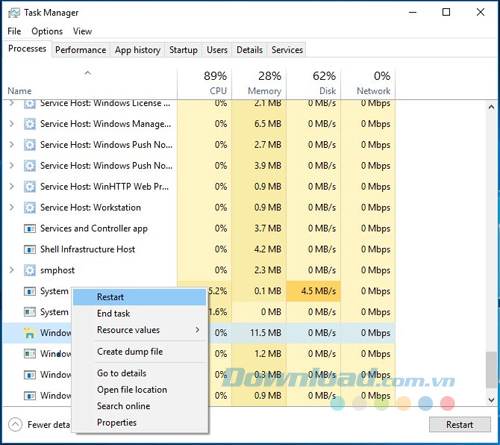Click the smphost gear icon
The image size is (500, 445).
pyautogui.click(x=30, y=270)
